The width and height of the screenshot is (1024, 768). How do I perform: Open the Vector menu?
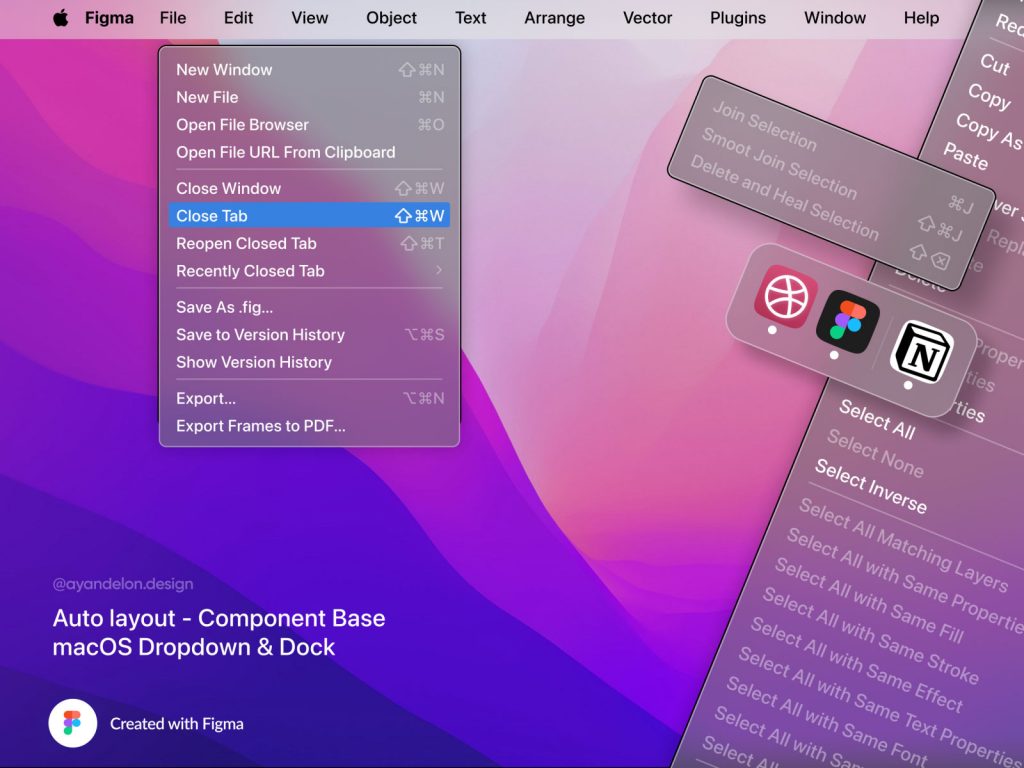pos(647,17)
